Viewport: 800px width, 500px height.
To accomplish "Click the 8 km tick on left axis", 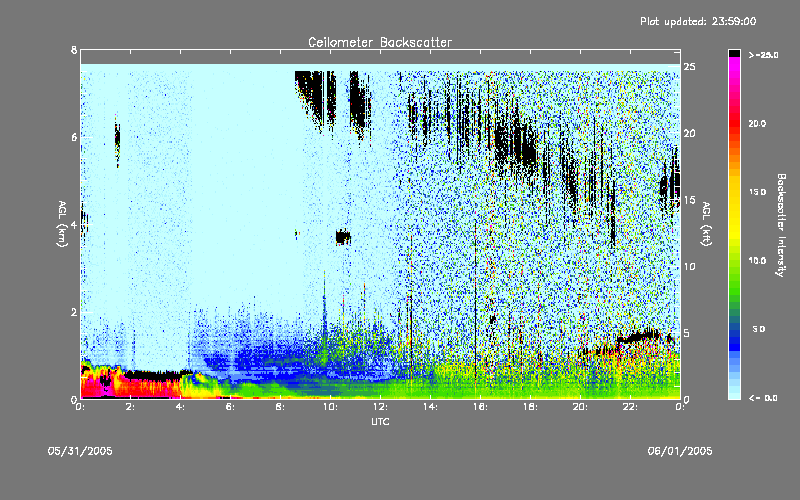I will [x=74, y=50].
